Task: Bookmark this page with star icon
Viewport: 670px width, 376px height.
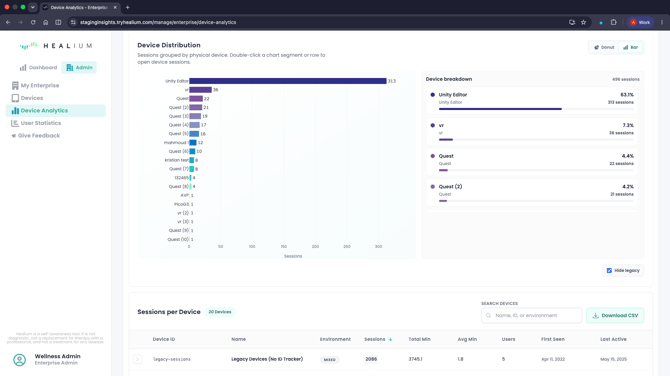Action: pos(583,22)
